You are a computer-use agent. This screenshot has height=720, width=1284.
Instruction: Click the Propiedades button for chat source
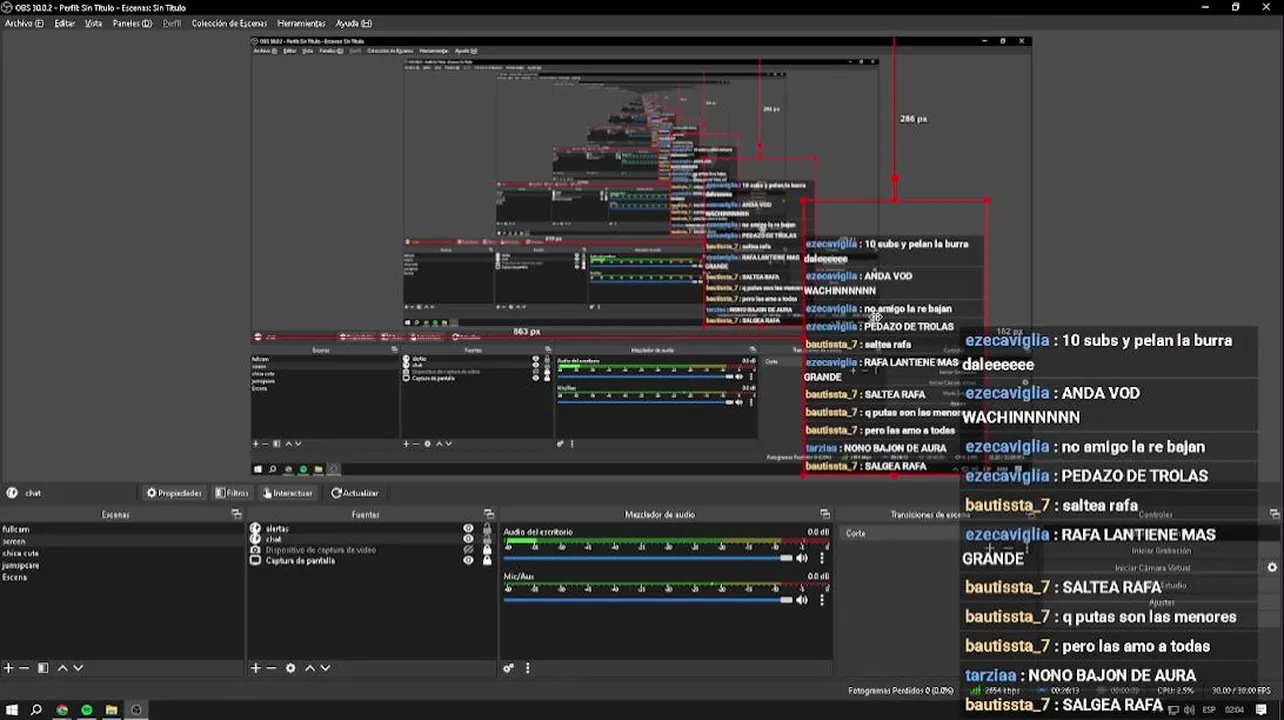[174, 493]
